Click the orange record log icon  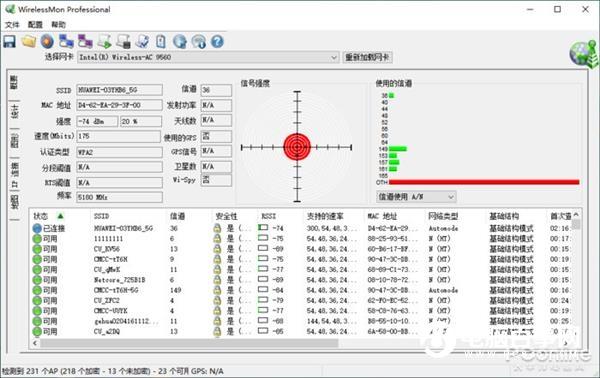click(x=47, y=41)
